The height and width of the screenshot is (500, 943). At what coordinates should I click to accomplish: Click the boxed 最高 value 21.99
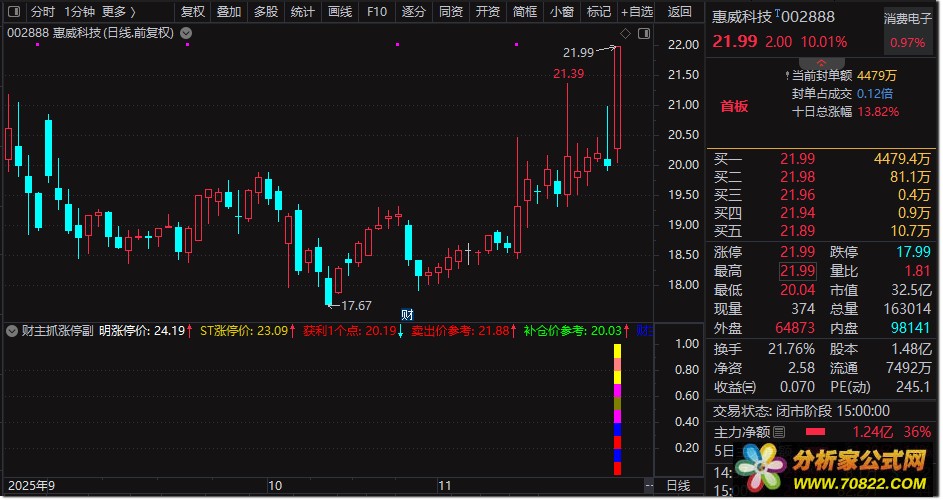pos(797,271)
